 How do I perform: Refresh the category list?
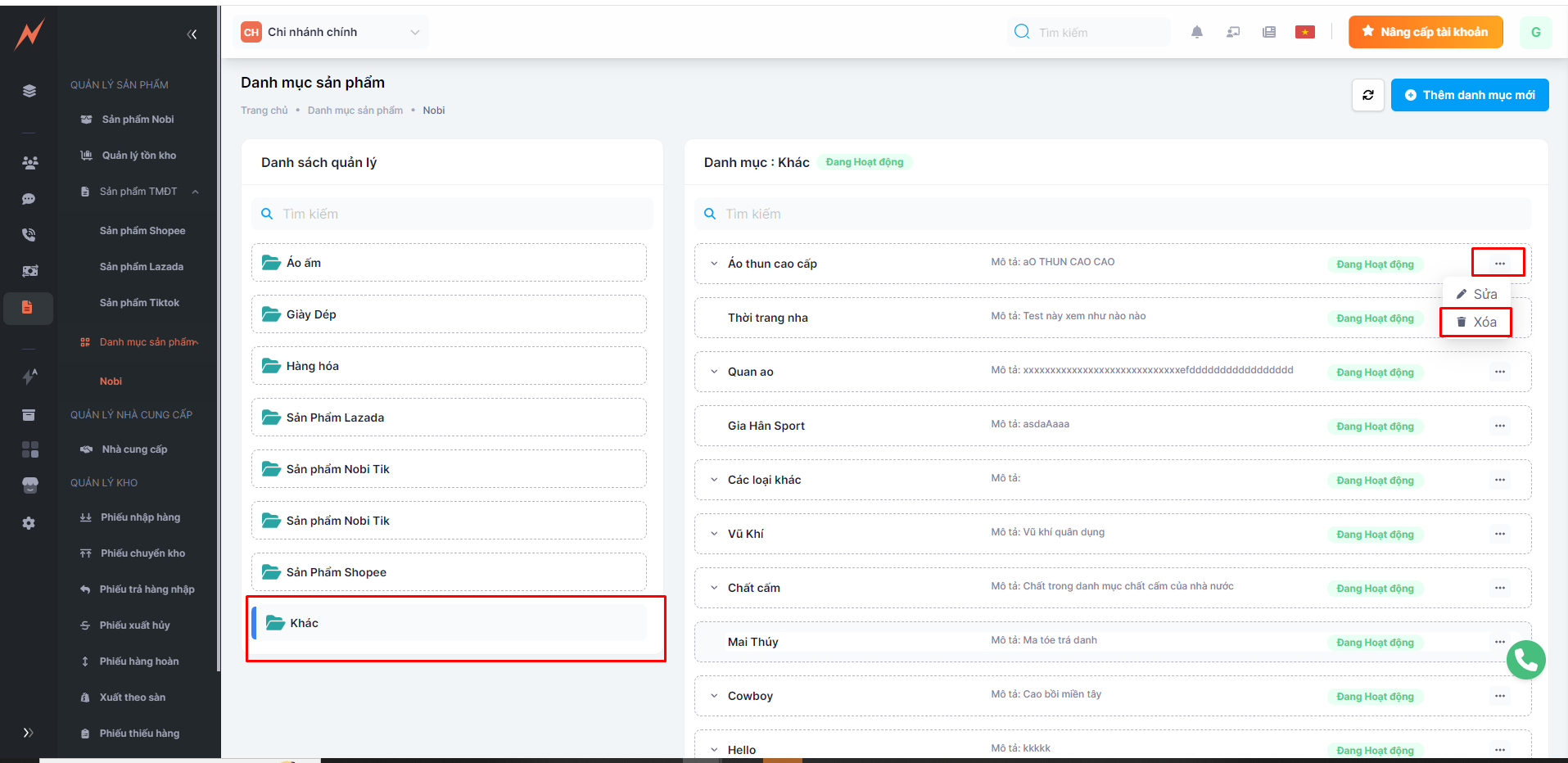pos(1368,95)
